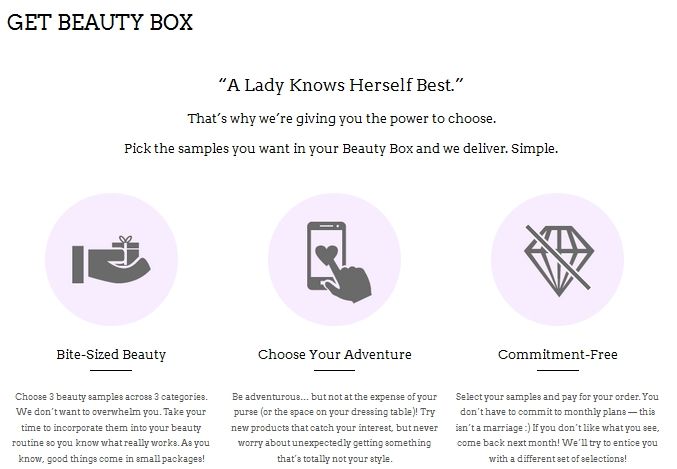Click the underline below Choose Your Adventure

click(x=334, y=370)
